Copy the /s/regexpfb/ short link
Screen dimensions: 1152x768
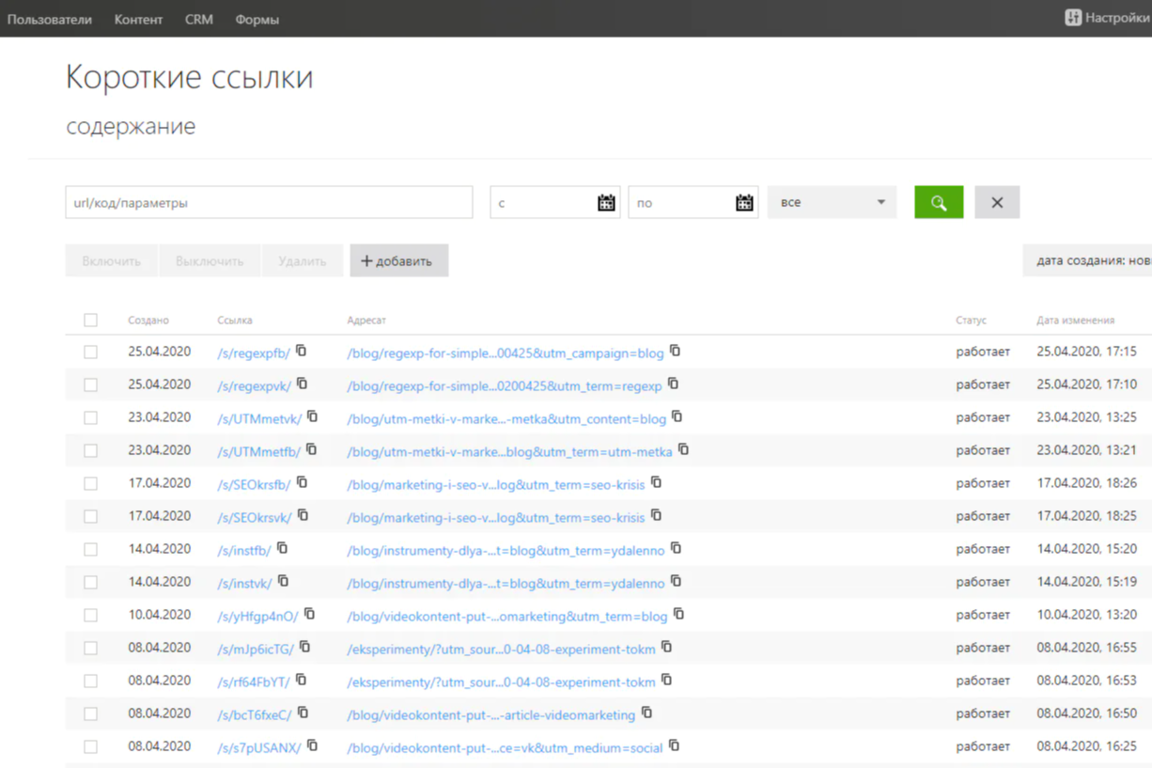coord(301,351)
